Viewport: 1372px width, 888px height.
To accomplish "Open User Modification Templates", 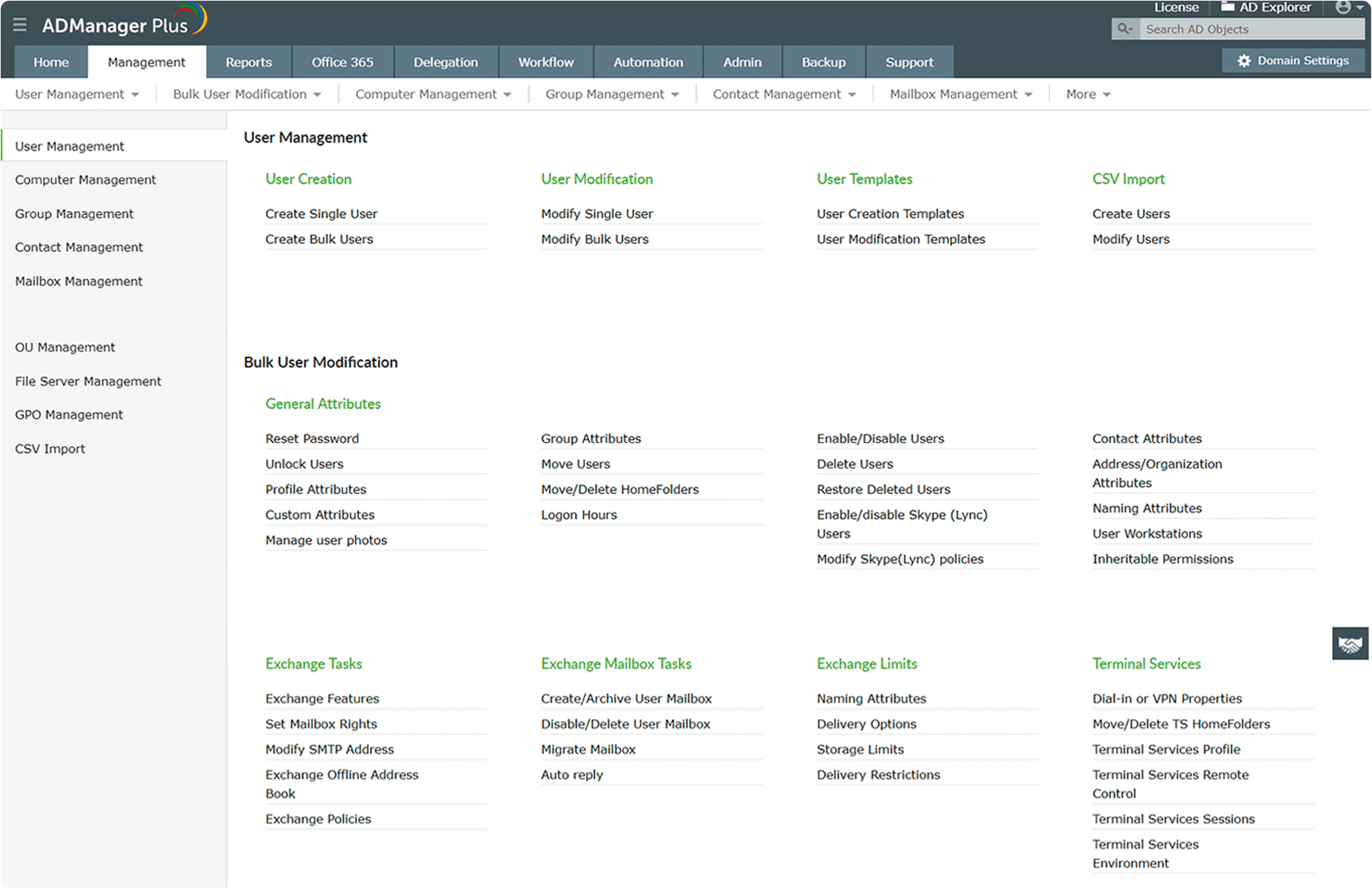I will [x=901, y=239].
